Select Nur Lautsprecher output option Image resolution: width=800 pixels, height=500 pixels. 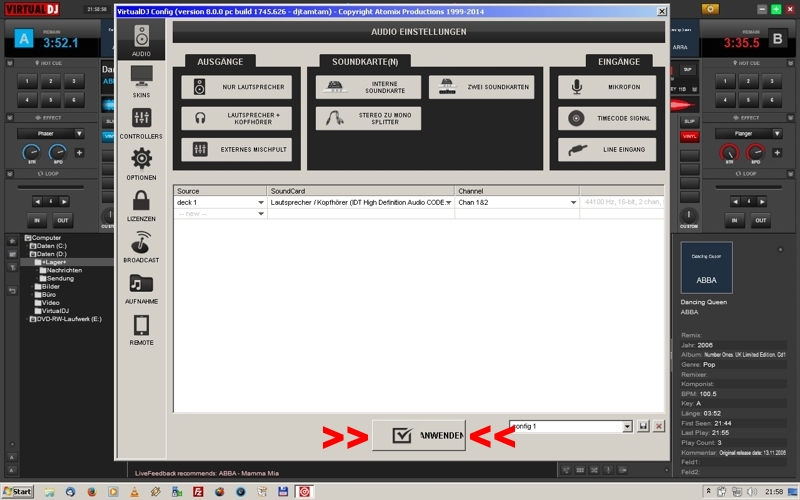(237, 87)
